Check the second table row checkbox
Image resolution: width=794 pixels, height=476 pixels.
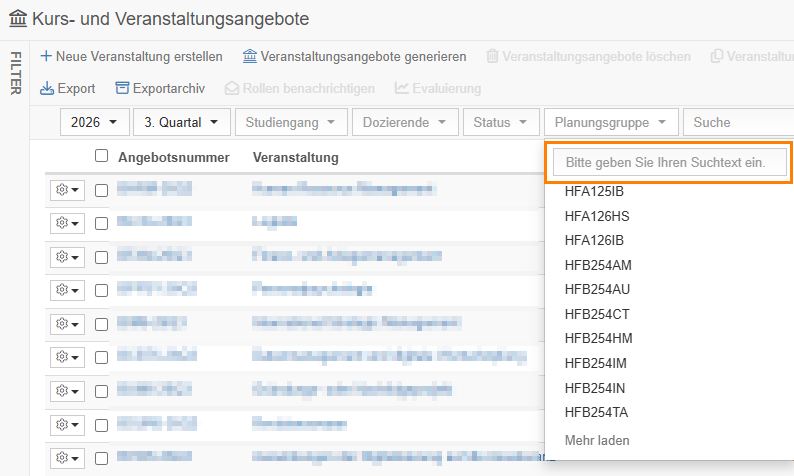(101, 223)
